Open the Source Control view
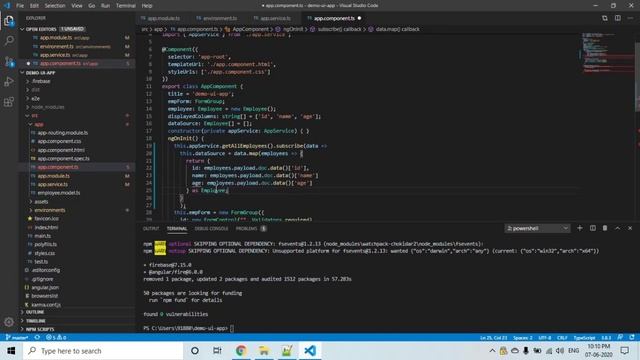The image size is (640, 360). 9,61
